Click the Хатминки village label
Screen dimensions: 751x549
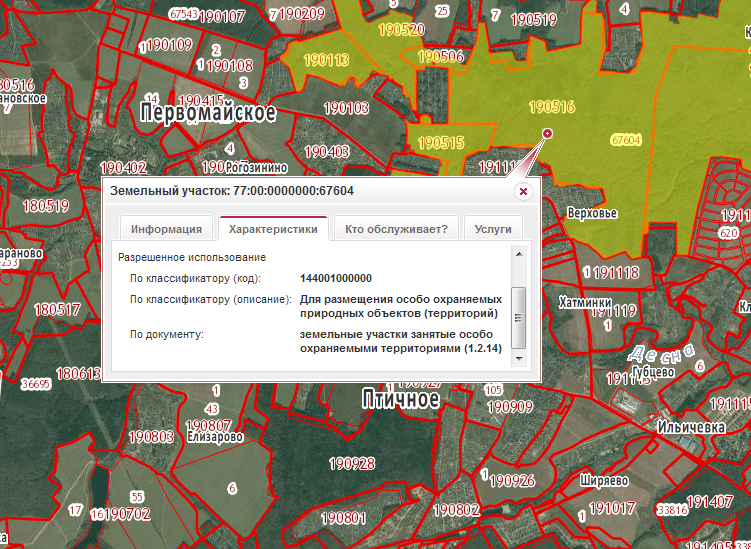585,302
